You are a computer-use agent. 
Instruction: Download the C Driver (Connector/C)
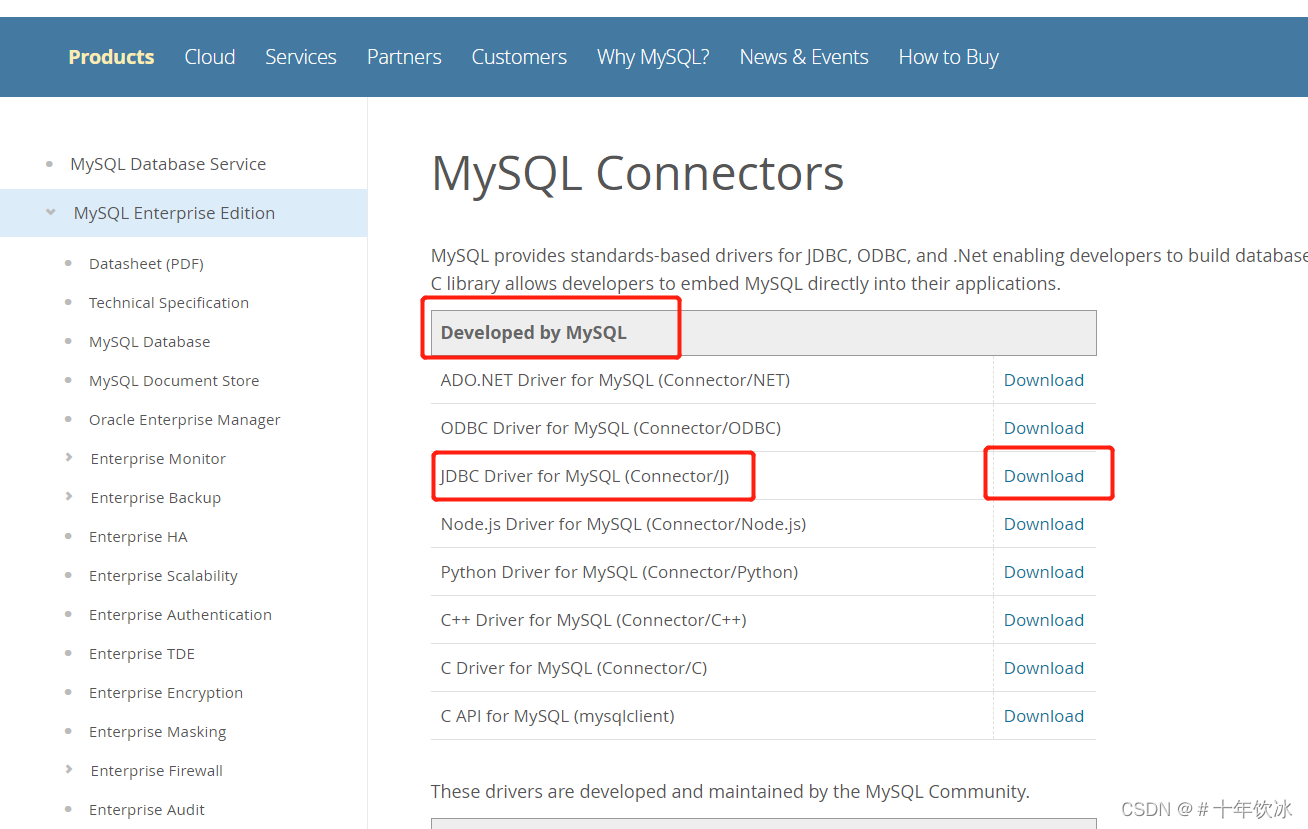(x=1044, y=668)
